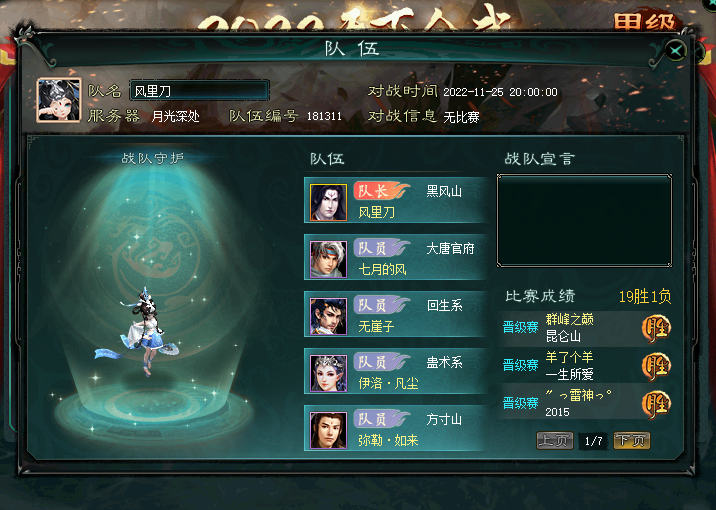Image resolution: width=716 pixels, height=510 pixels.
Task: Click 伊洛·凡尘 member portrait
Action: (x=328, y=373)
